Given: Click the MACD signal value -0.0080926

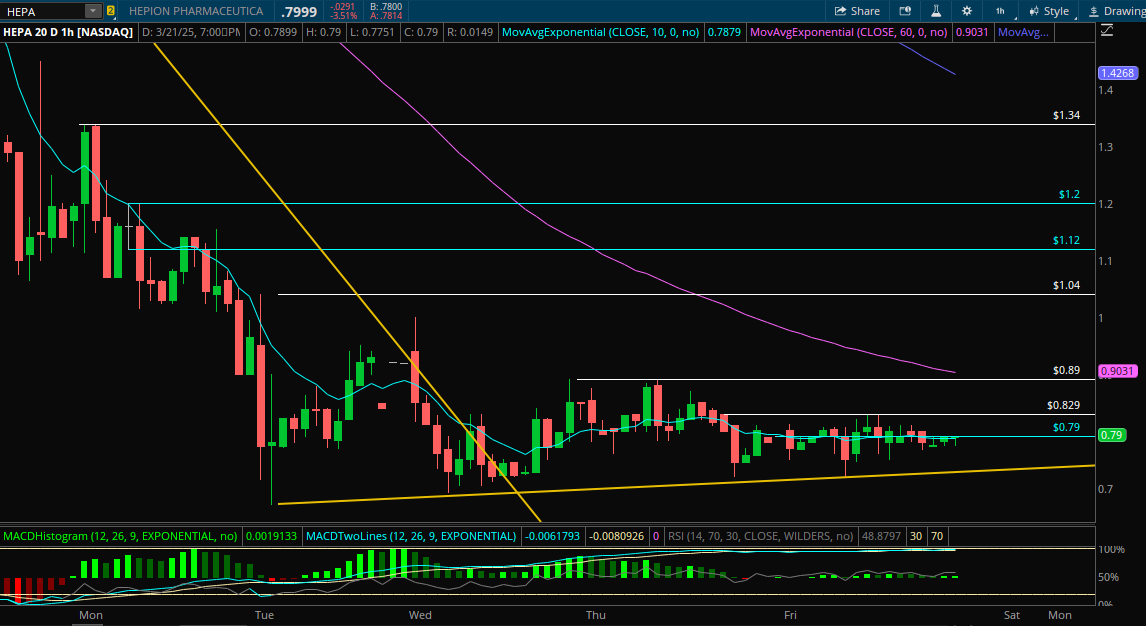Looking at the screenshot, I should pyautogui.click(x=616, y=536).
